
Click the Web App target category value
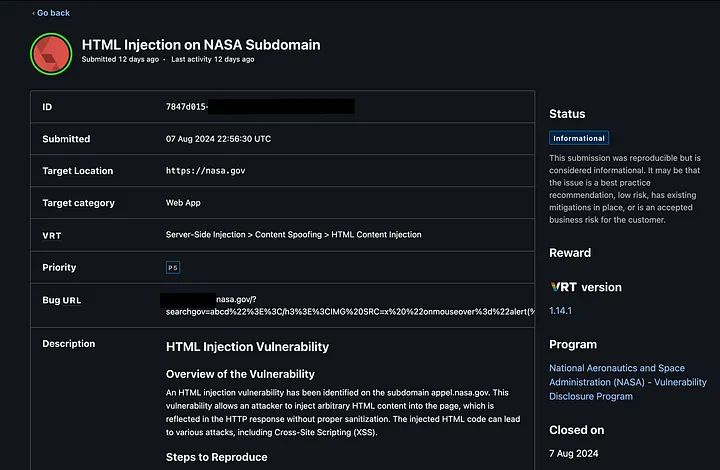click(182, 203)
